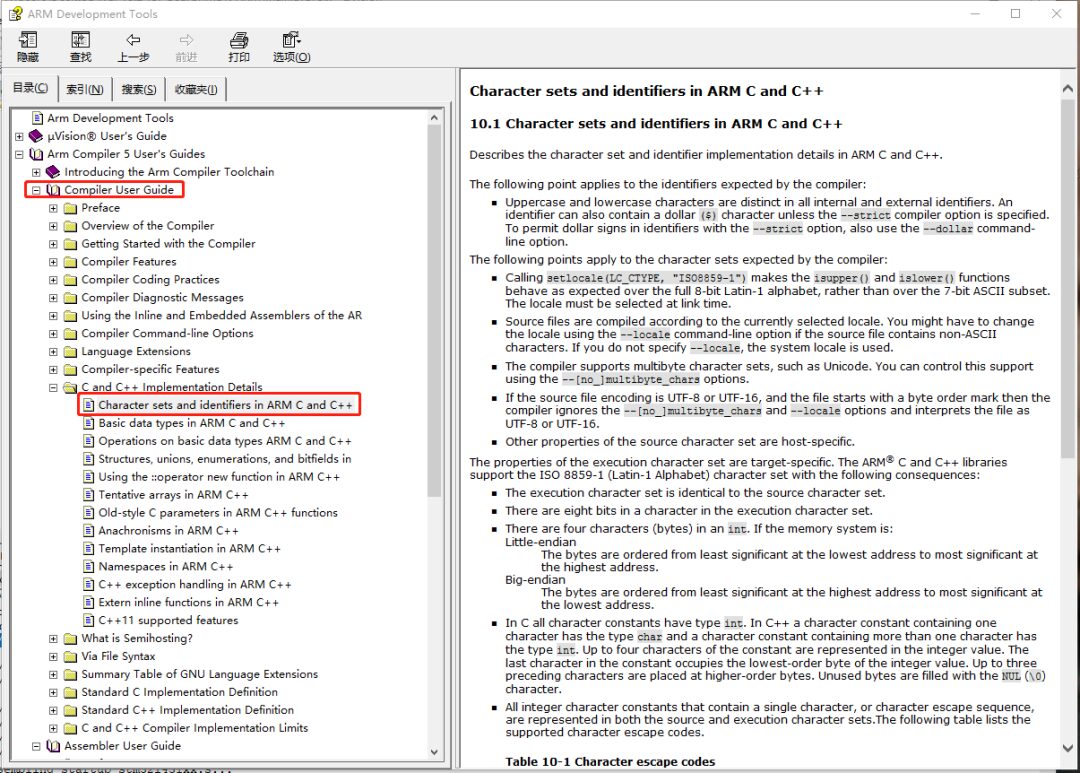The width and height of the screenshot is (1080, 773).
Task: Open C++ exception handling in ARM C++ topic
Action: click(x=195, y=584)
